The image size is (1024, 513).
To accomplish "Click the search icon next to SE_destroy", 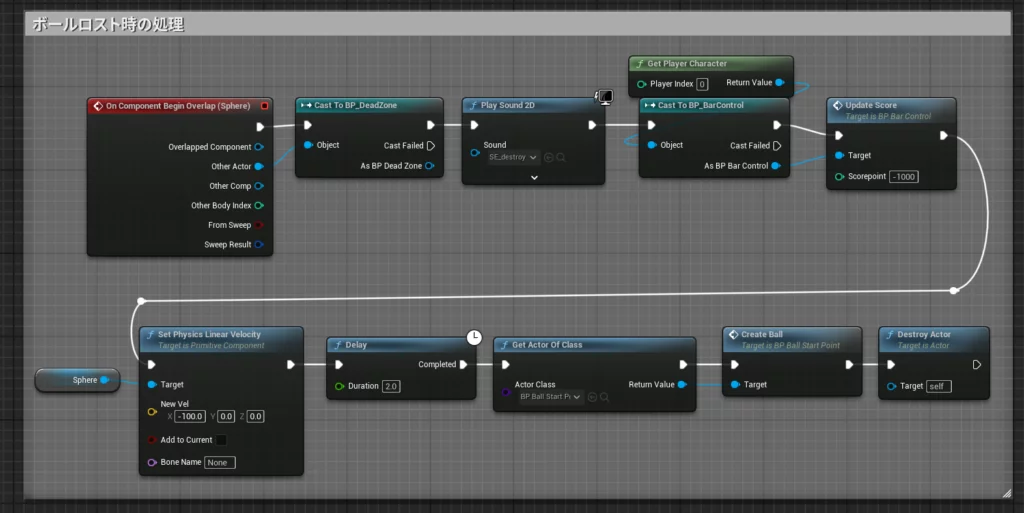I will coord(561,157).
